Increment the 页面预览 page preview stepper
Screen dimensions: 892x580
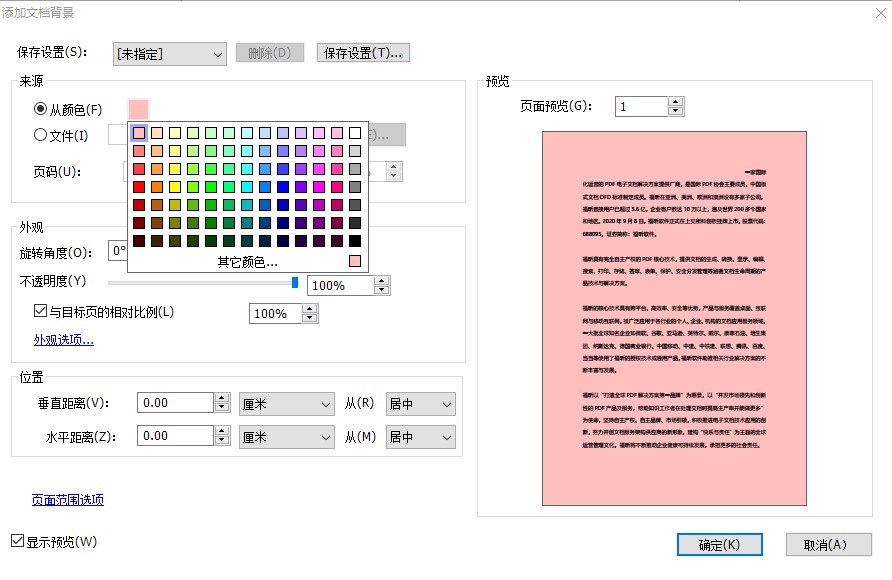[676, 100]
